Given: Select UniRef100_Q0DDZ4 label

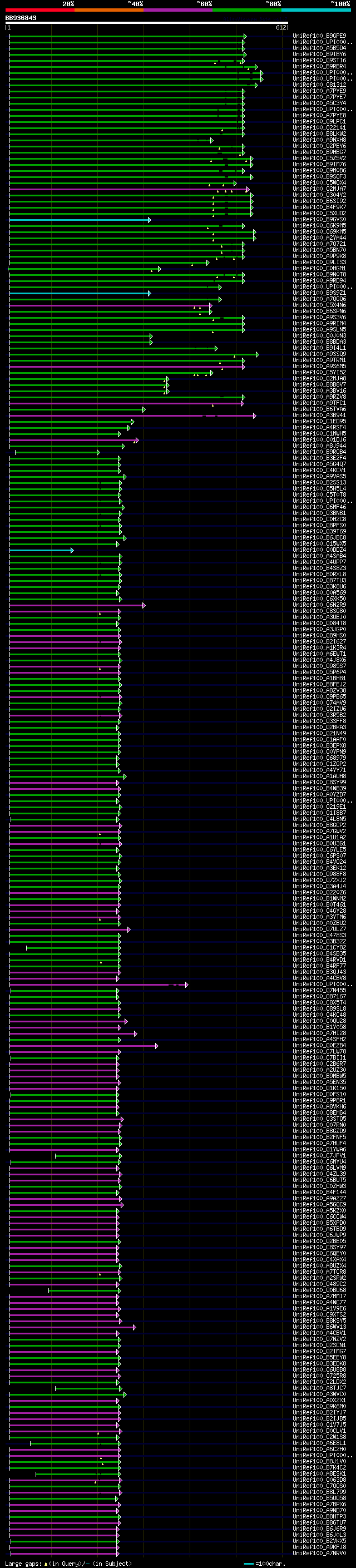Looking at the screenshot, I should coord(319,550).
